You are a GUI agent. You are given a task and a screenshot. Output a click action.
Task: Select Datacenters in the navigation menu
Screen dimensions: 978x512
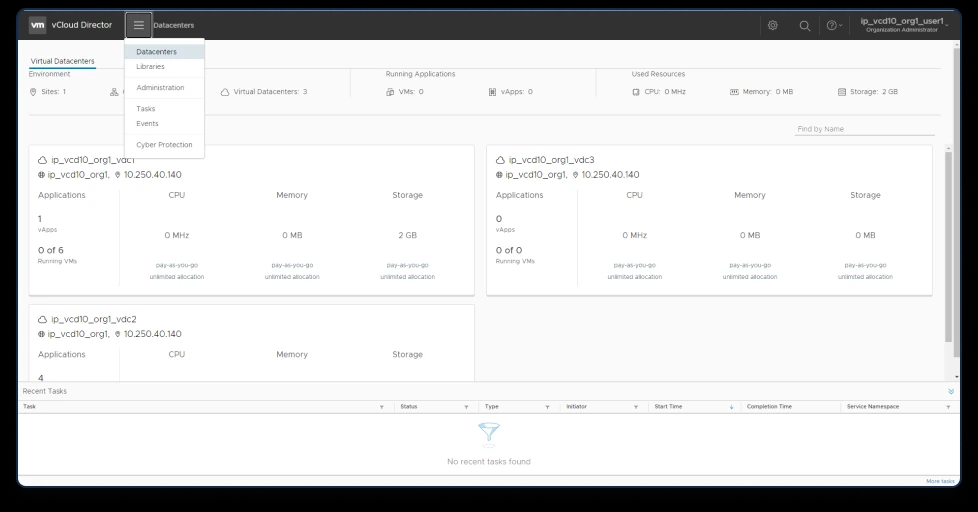click(x=165, y=52)
